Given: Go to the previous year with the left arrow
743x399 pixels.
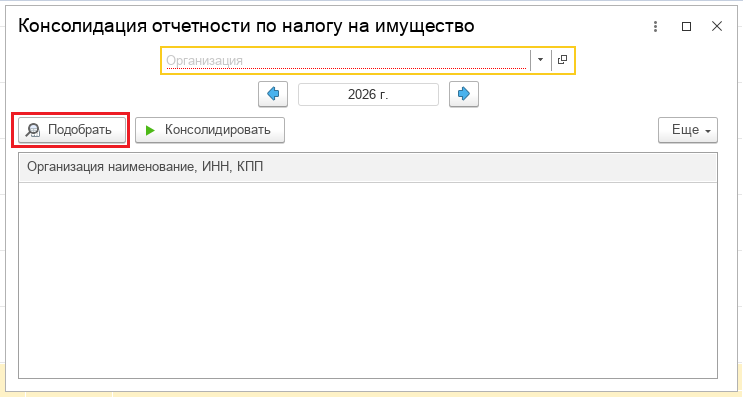Looking at the screenshot, I should point(273,94).
